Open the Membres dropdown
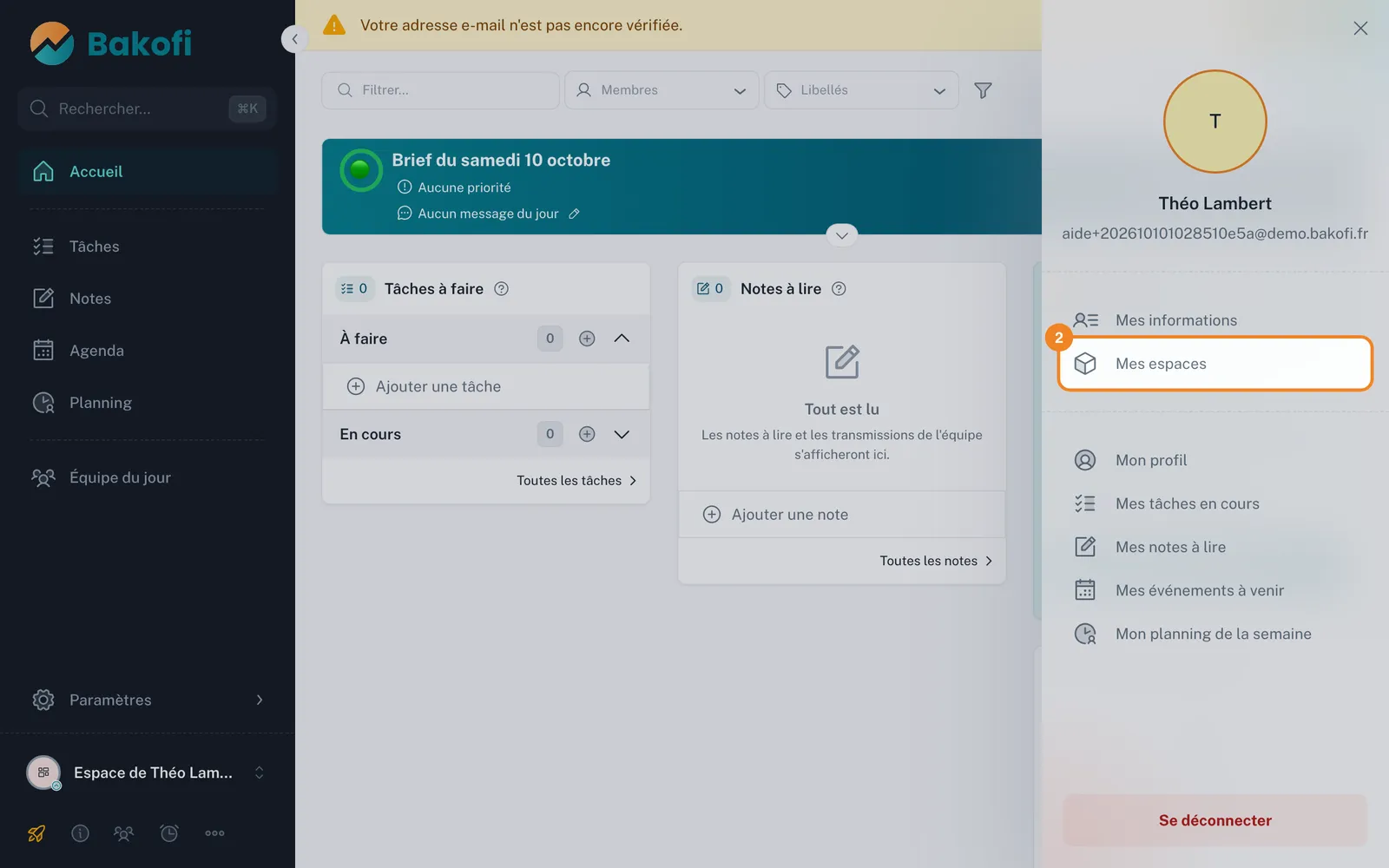 point(662,90)
